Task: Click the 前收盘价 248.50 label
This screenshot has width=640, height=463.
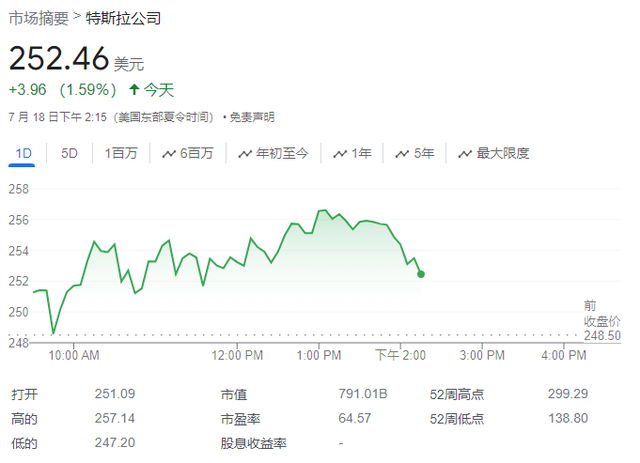Action: click(x=602, y=321)
